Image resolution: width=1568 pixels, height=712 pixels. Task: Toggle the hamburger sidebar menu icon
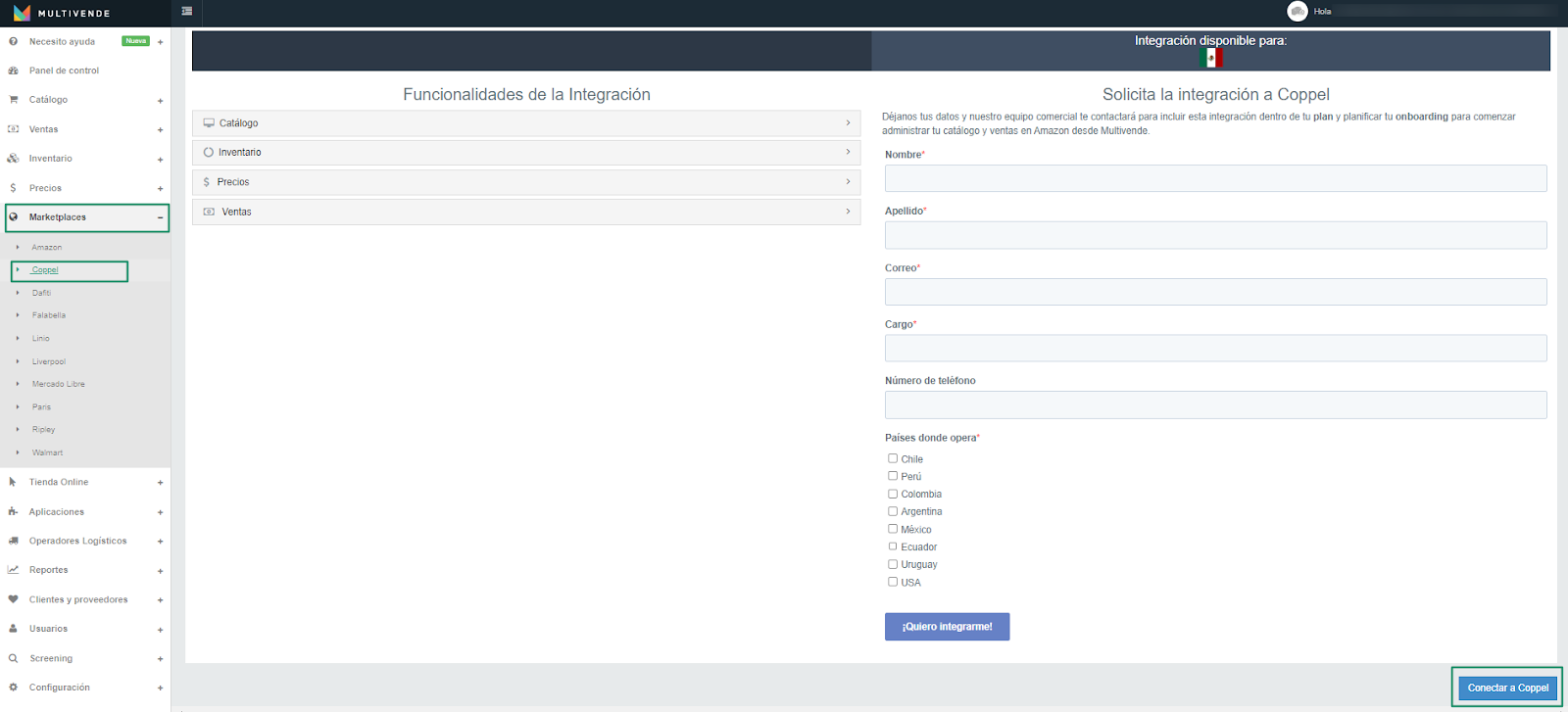click(x=187, y=12)
